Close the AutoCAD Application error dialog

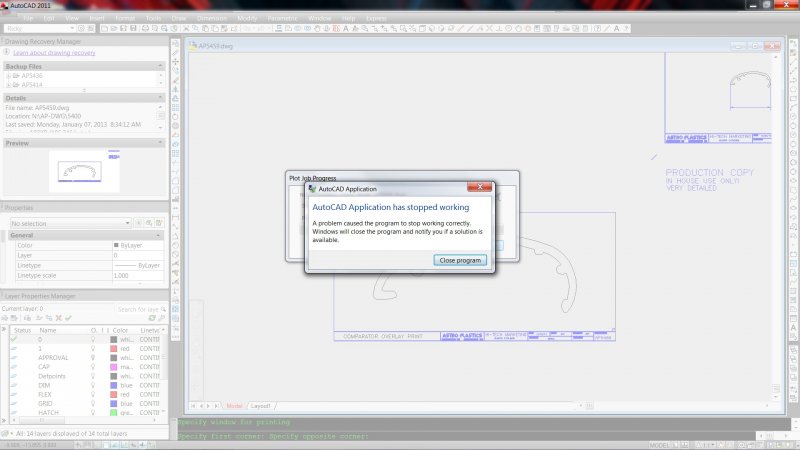(x=480, y=187)
